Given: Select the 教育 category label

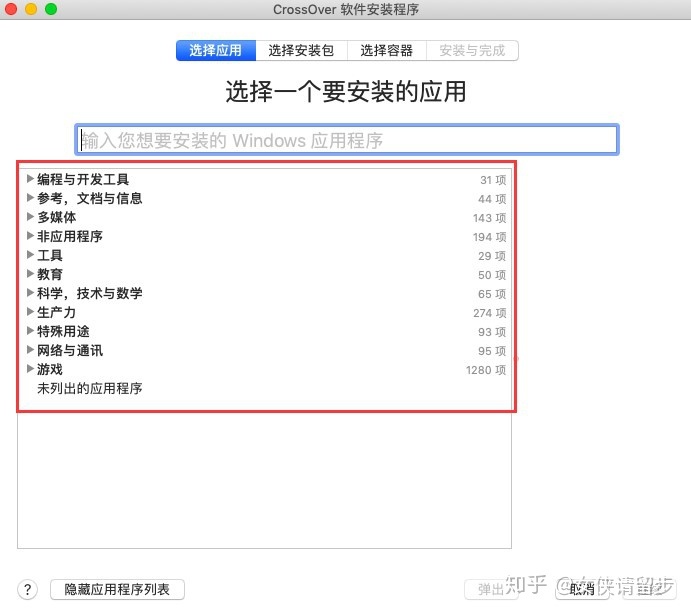Looking at the screenshot, I should click(x=50, y=274).
